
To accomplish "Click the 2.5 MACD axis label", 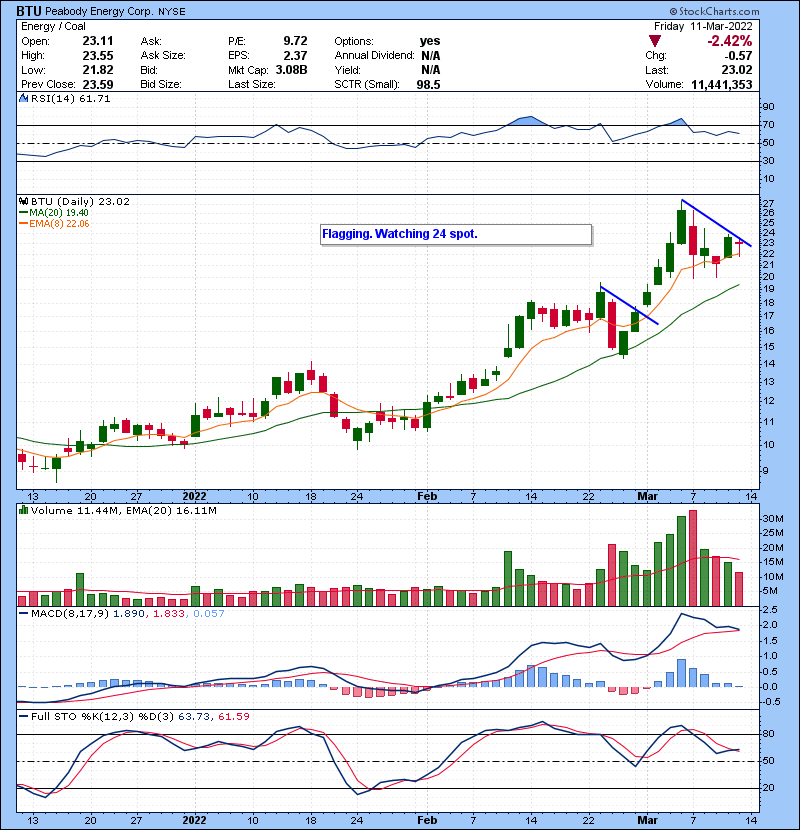I will tap(770, 610).
